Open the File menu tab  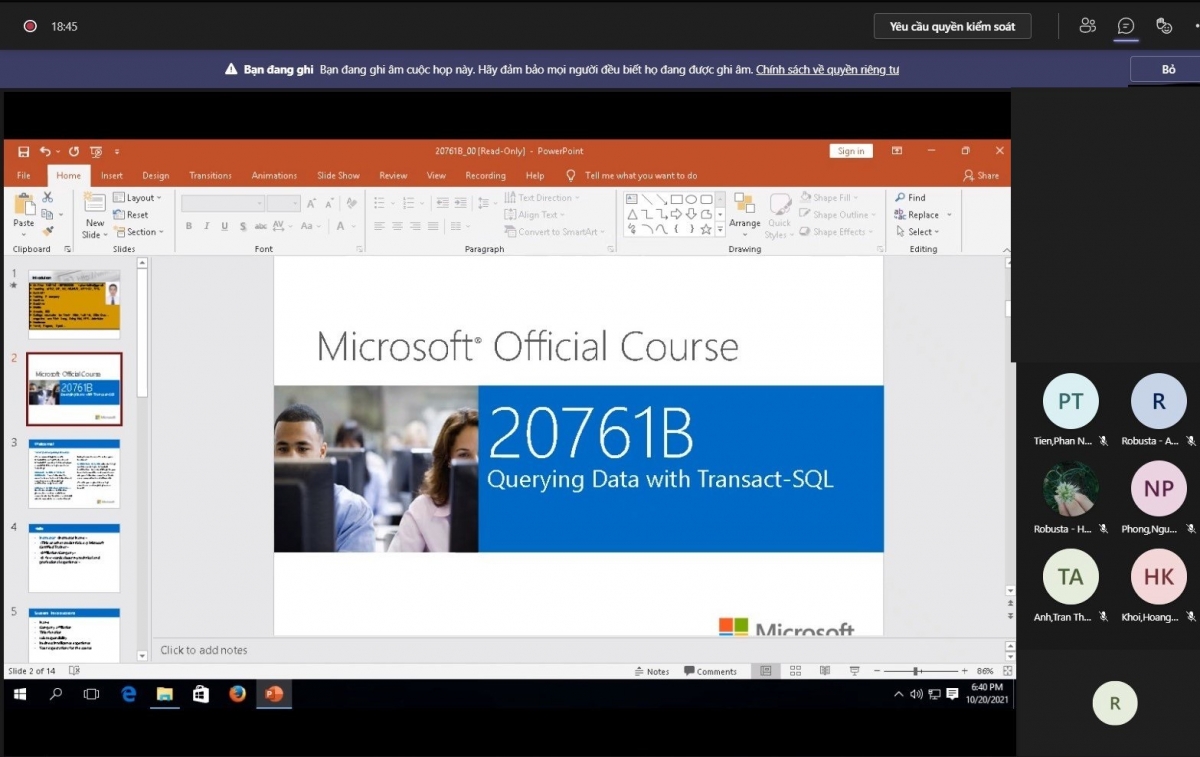point(24,175)
